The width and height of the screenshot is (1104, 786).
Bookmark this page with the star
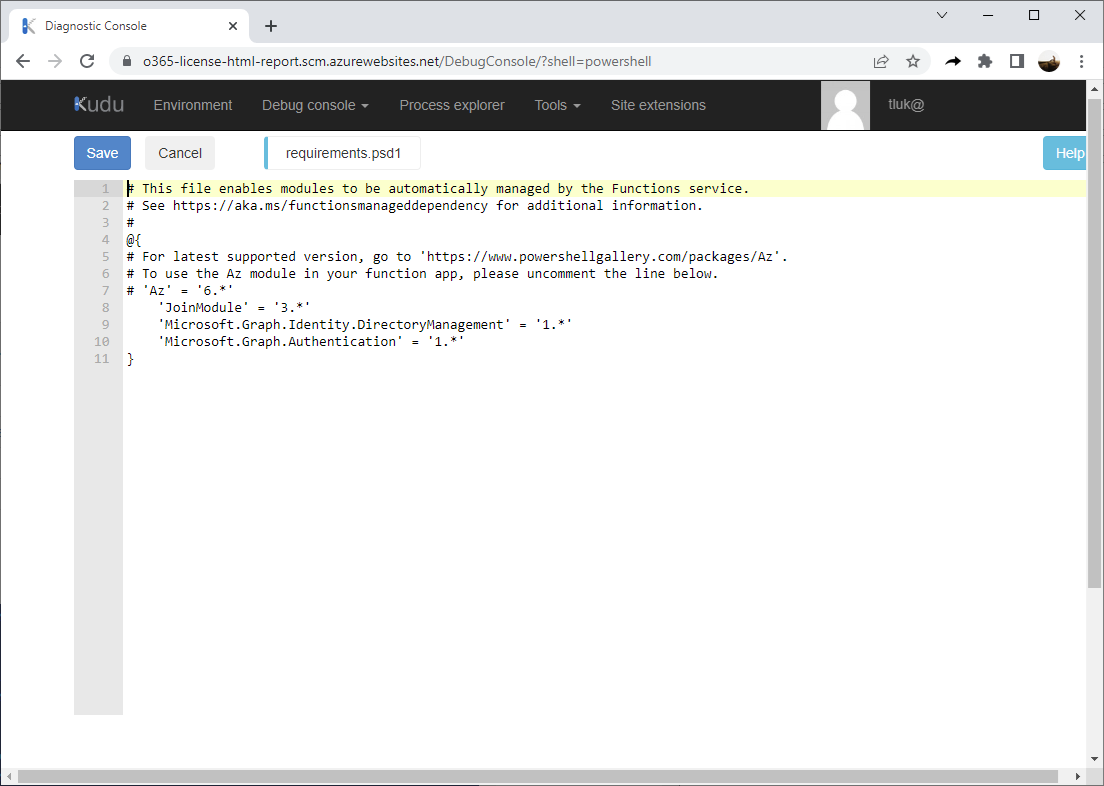pyautogui.click(x=913, y=61)
